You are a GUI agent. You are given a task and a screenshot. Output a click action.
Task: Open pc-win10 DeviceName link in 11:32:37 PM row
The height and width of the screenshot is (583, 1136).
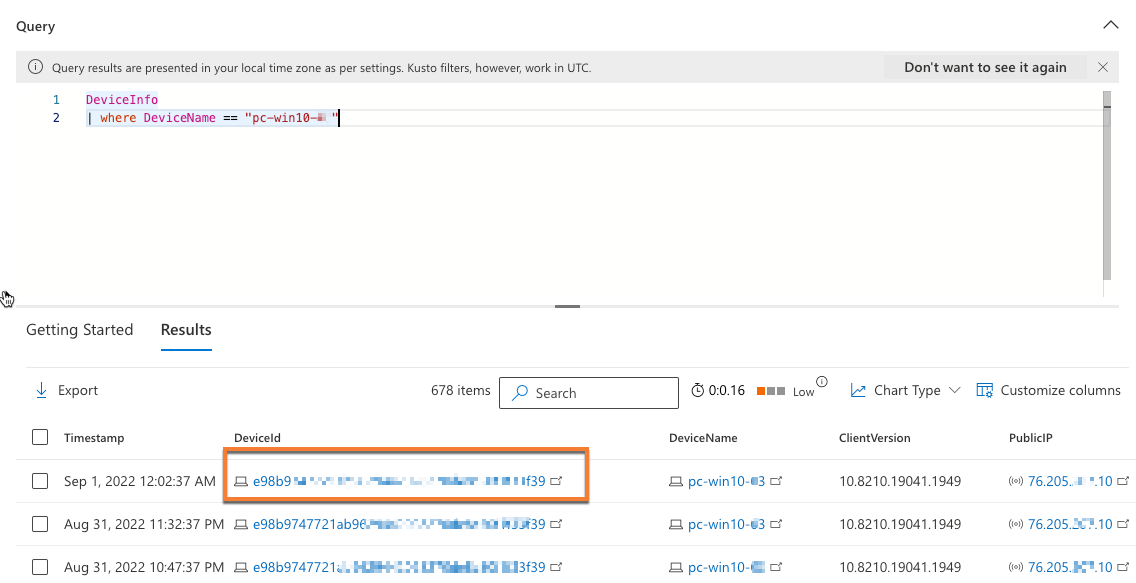pos(726,524)
